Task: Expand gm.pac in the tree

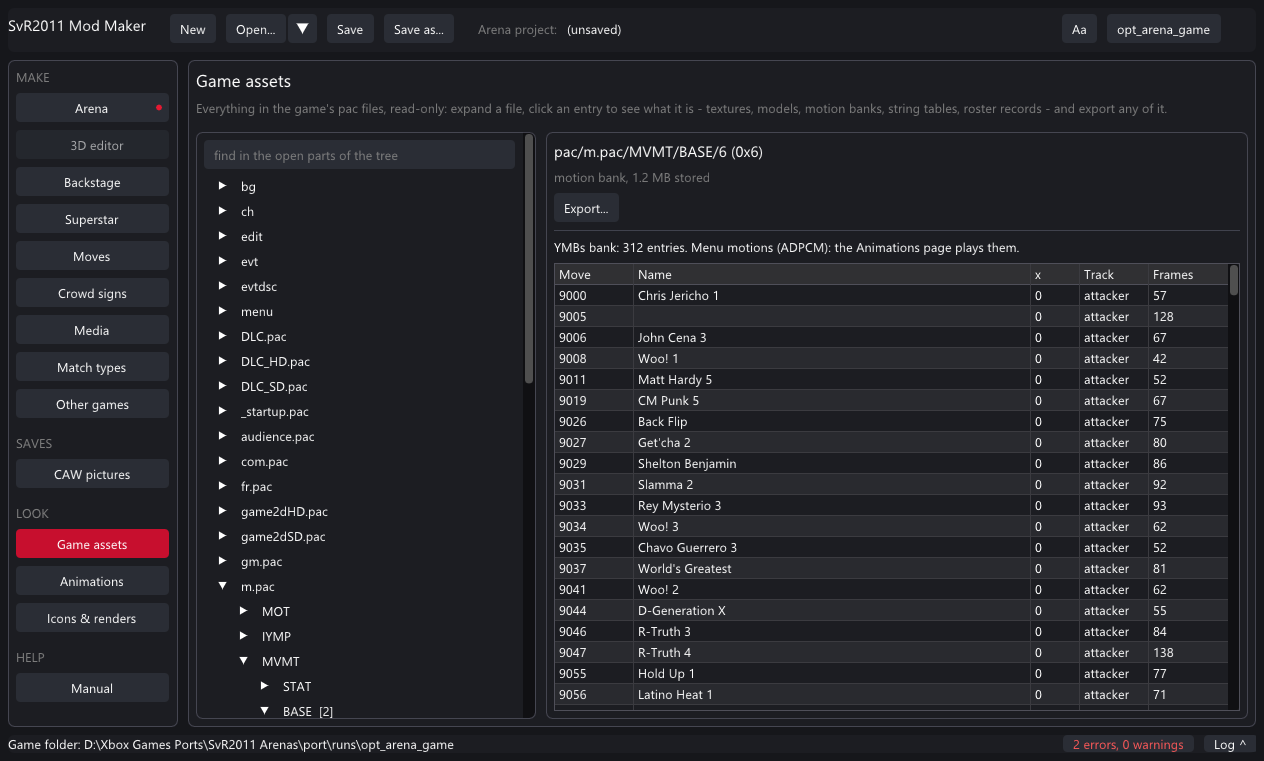Action: coord(223,561)
